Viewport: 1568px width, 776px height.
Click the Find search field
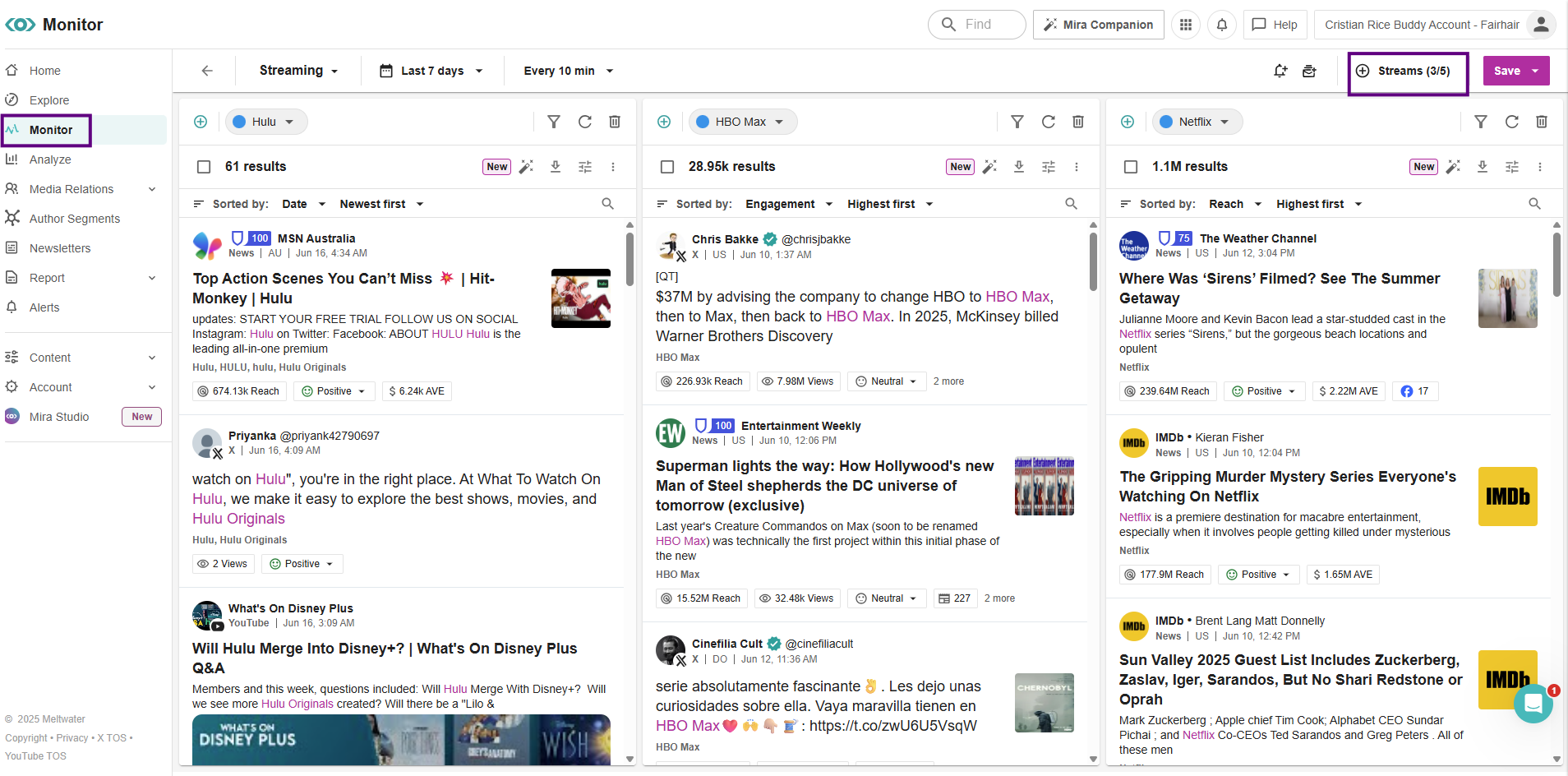pyautogui.click(x=977, y=25)
